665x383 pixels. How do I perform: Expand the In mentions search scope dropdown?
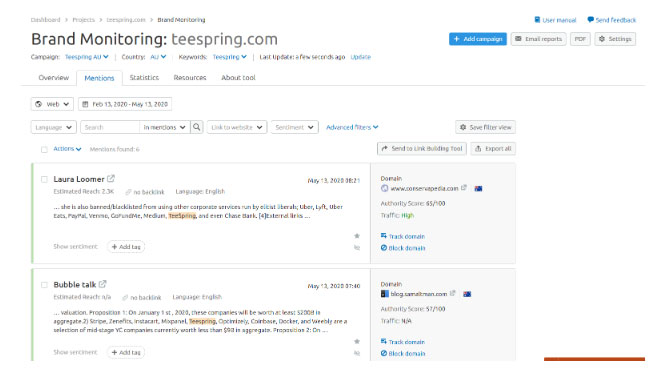[x=165, y=127]
